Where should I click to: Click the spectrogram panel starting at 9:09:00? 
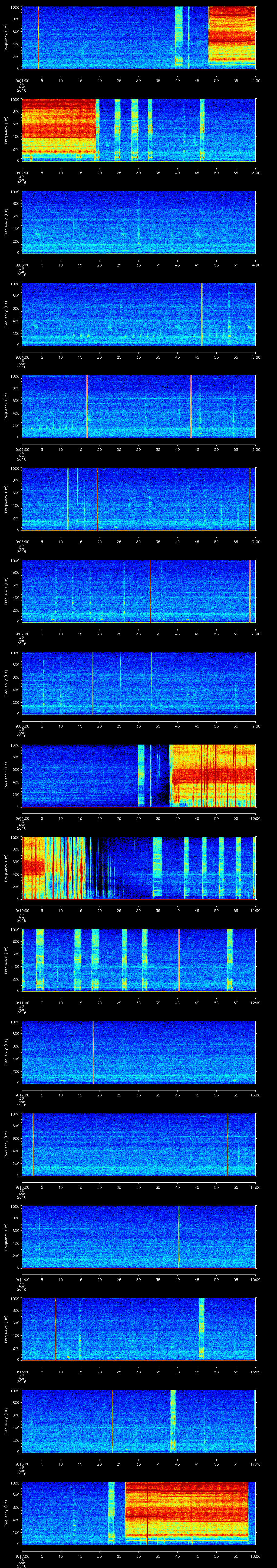click(139, 775)
